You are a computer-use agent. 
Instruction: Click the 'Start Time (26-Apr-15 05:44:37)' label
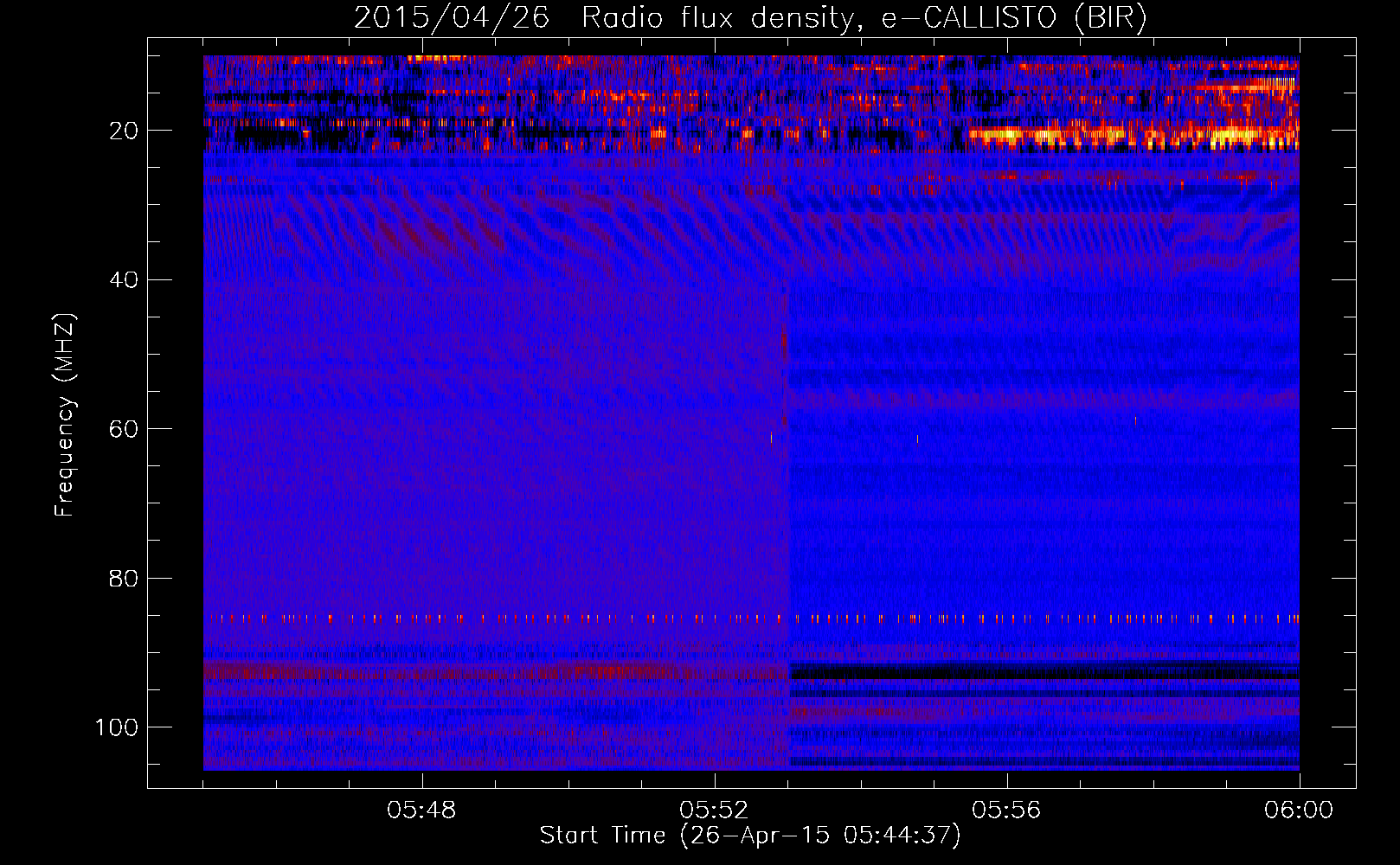click(750, 836)
